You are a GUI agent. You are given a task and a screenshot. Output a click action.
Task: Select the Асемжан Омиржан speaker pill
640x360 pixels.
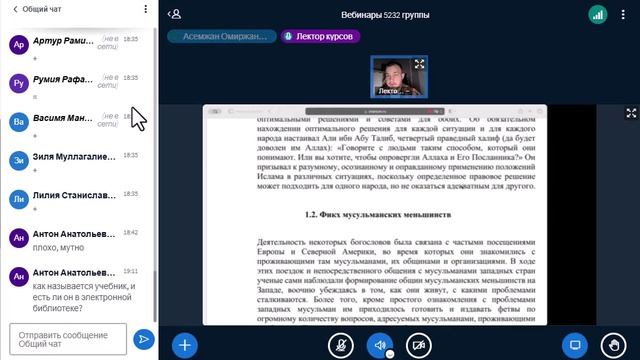pyautogui.click(x=222, y=36)
